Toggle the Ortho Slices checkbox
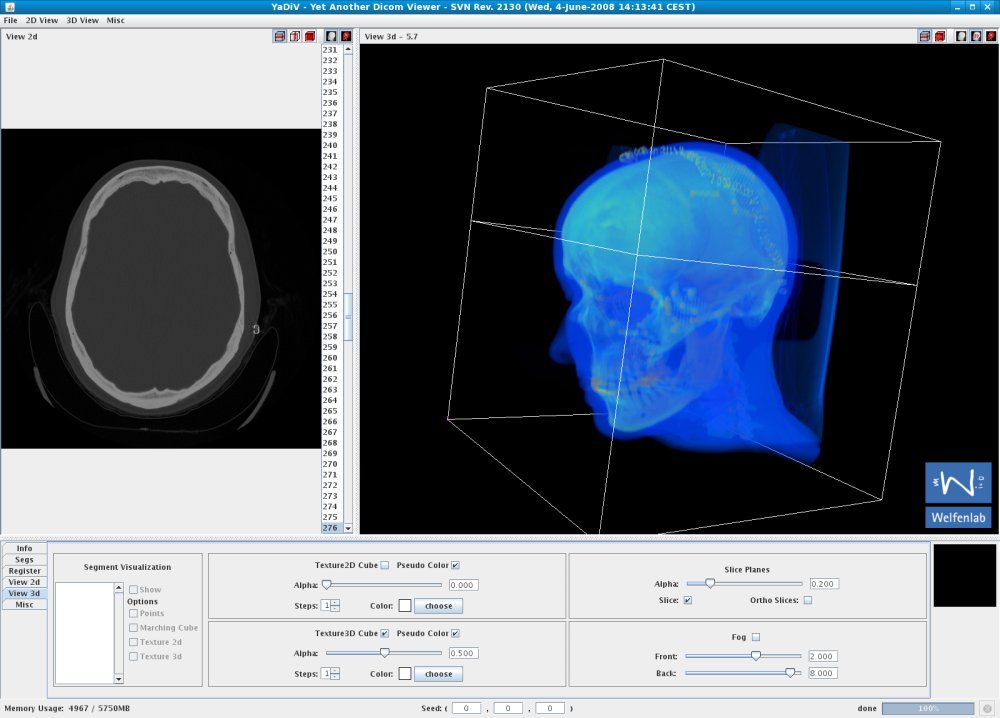 (807, 601)
